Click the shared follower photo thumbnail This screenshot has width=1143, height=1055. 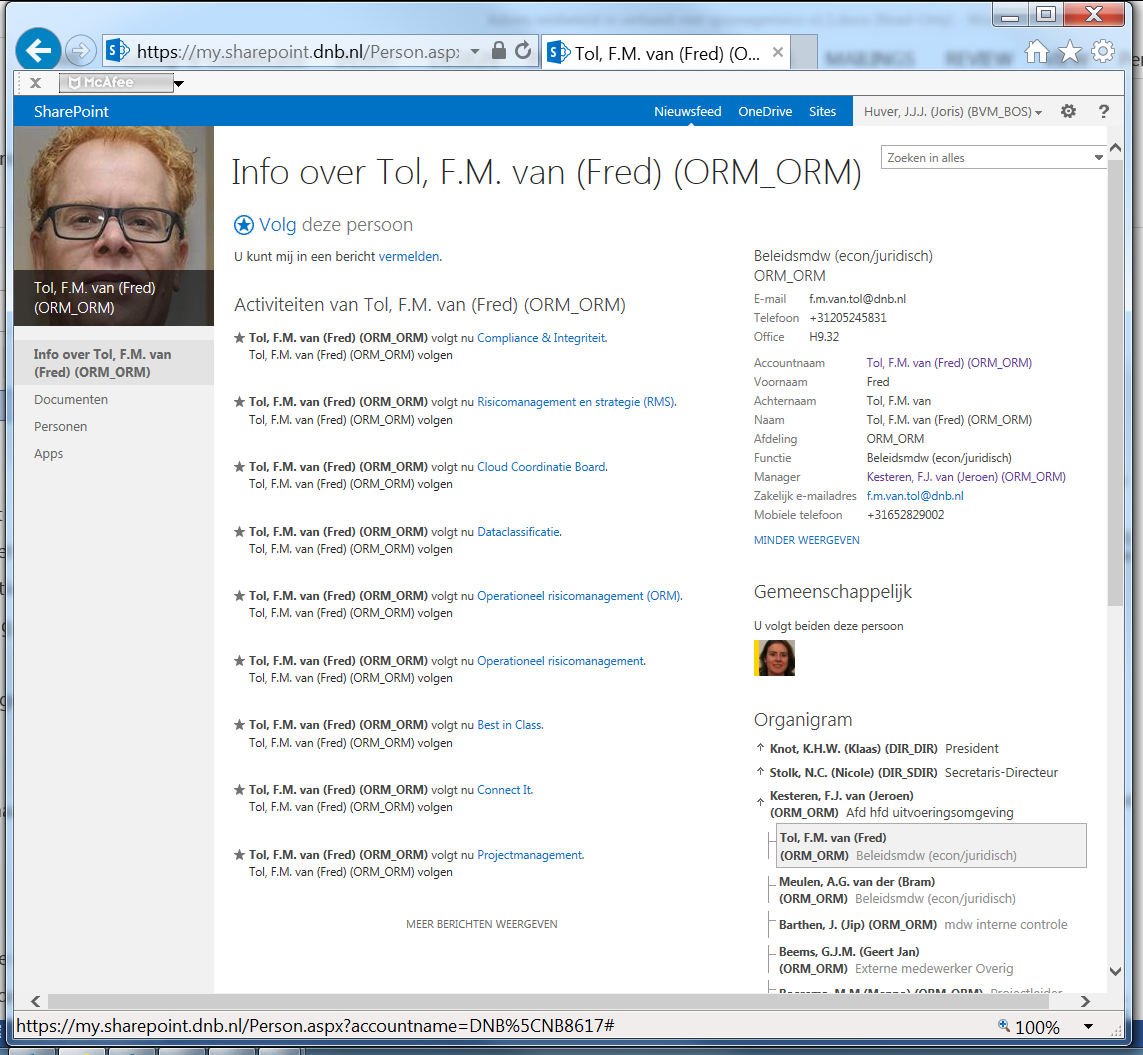(x=774, y=658)
